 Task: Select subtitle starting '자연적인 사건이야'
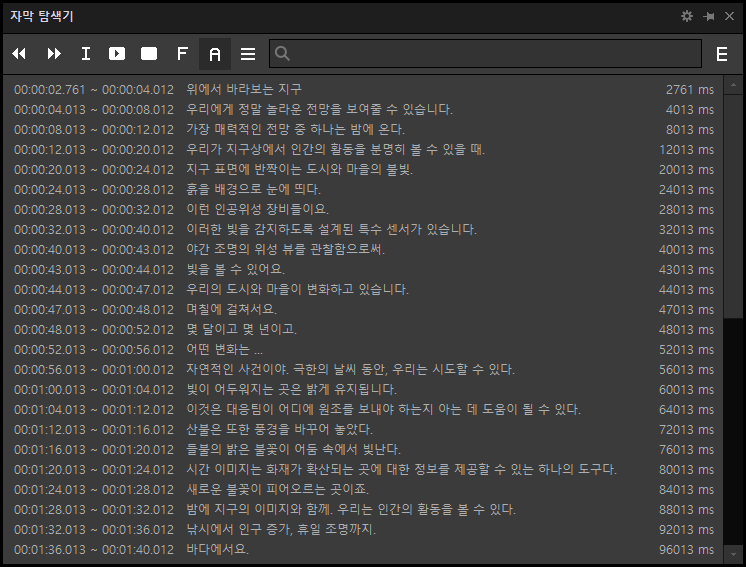[351, 369]
